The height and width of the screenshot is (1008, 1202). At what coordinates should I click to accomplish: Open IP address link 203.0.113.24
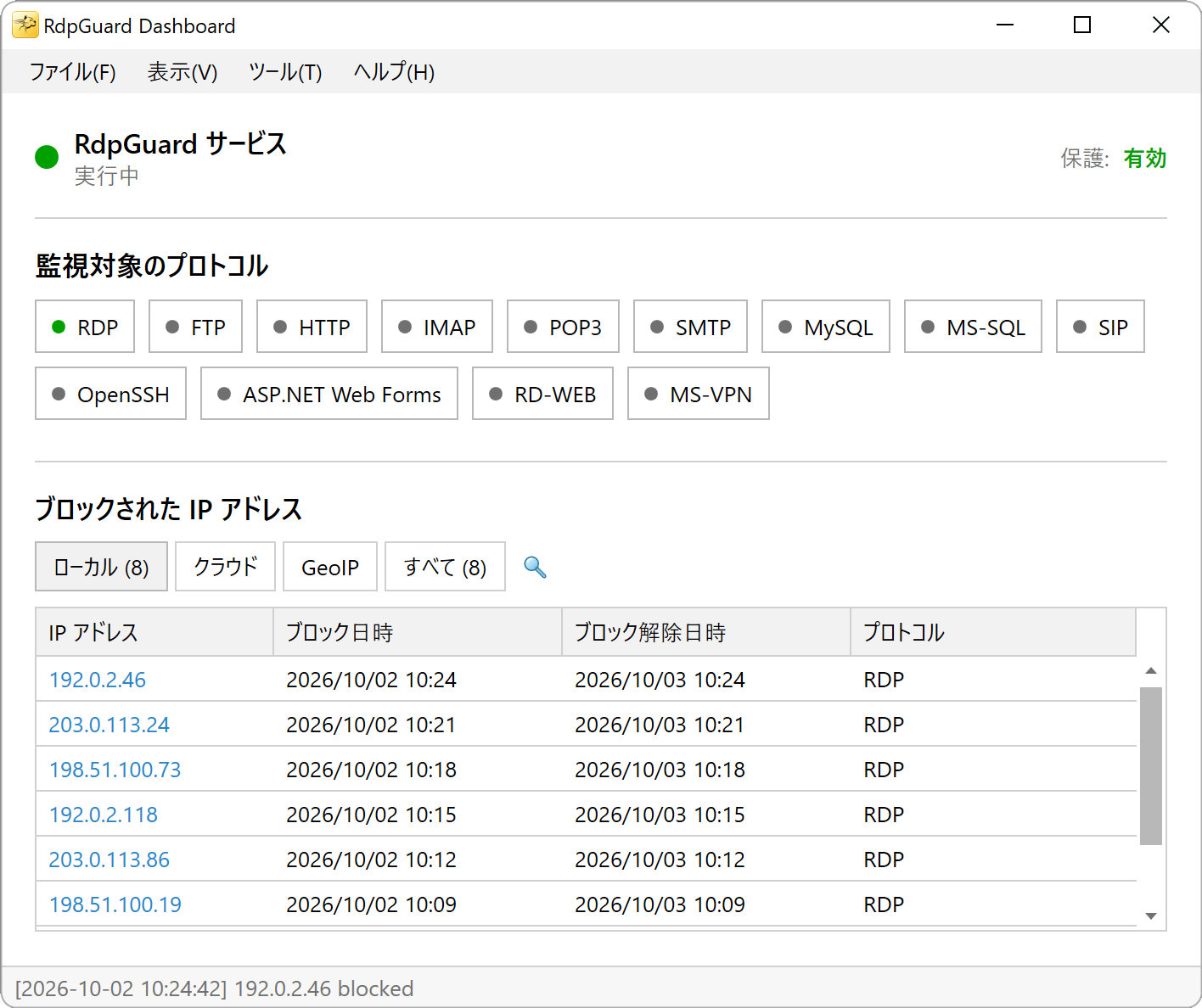point(109,725)
